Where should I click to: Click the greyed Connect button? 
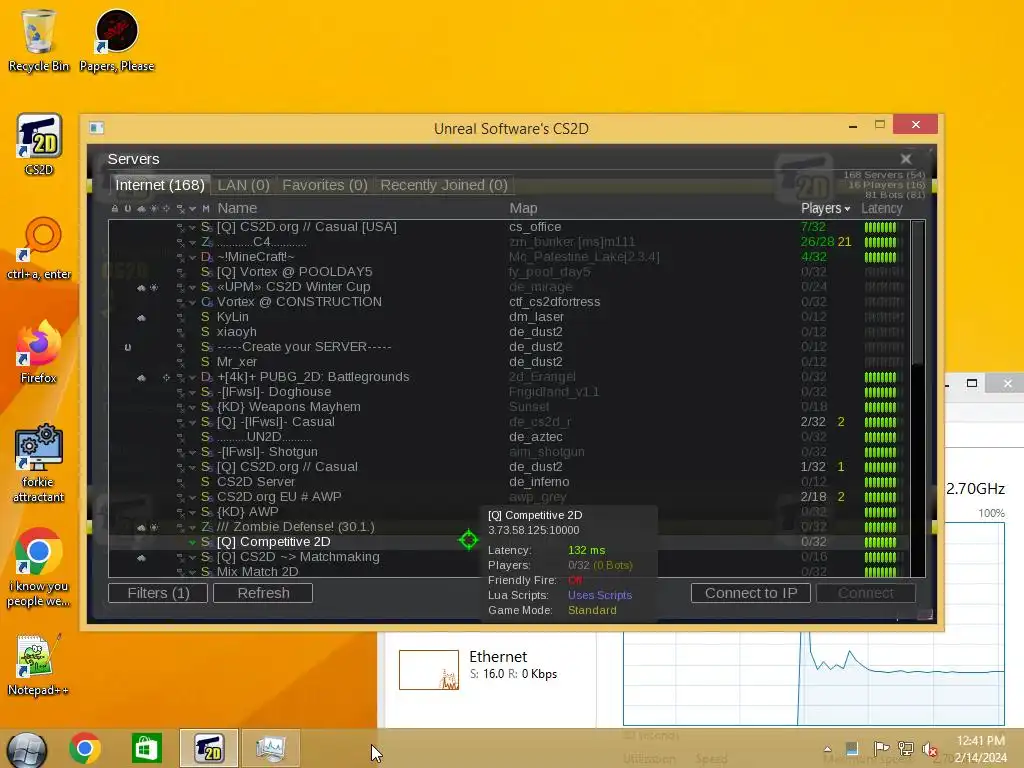pos(866,593)
